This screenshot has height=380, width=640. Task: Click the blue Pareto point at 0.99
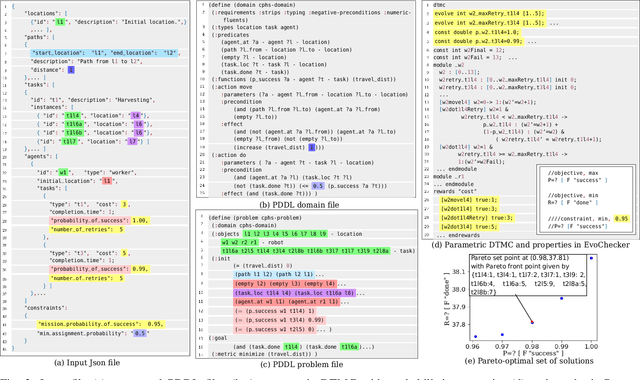[562, 298]
